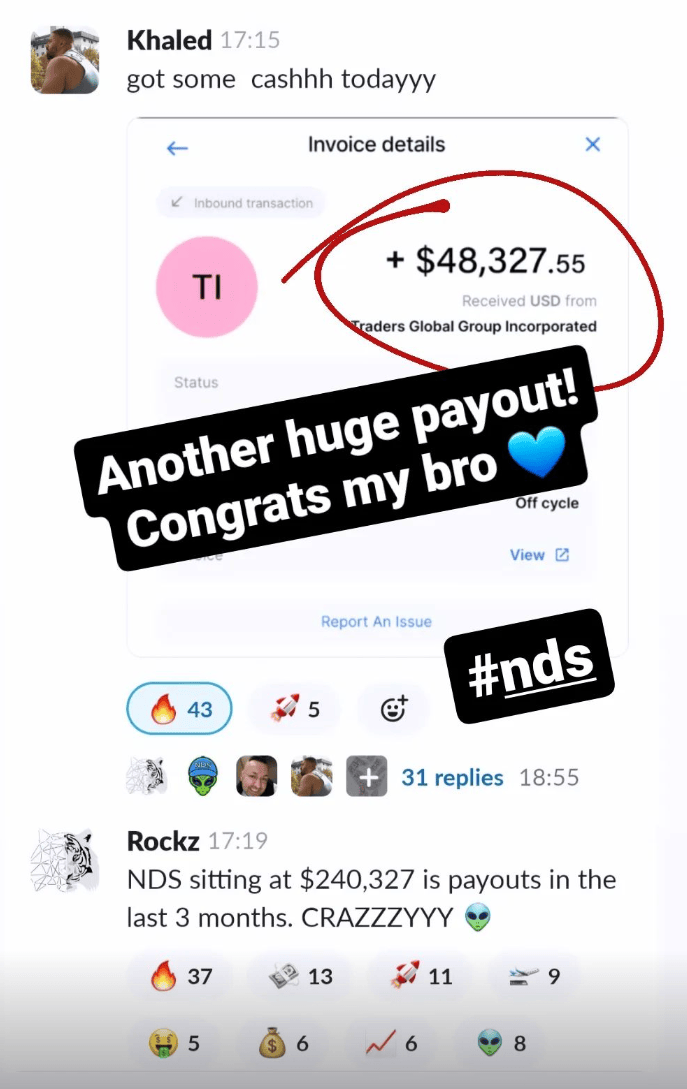Click Report An Issue link

pos(376,622)
